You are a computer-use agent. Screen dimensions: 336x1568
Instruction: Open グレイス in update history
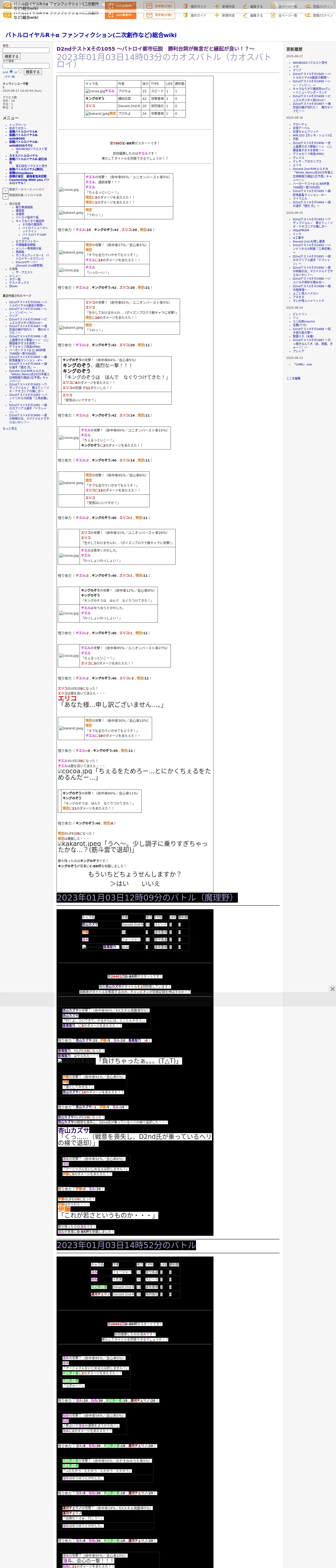click(x=298, y=158)
